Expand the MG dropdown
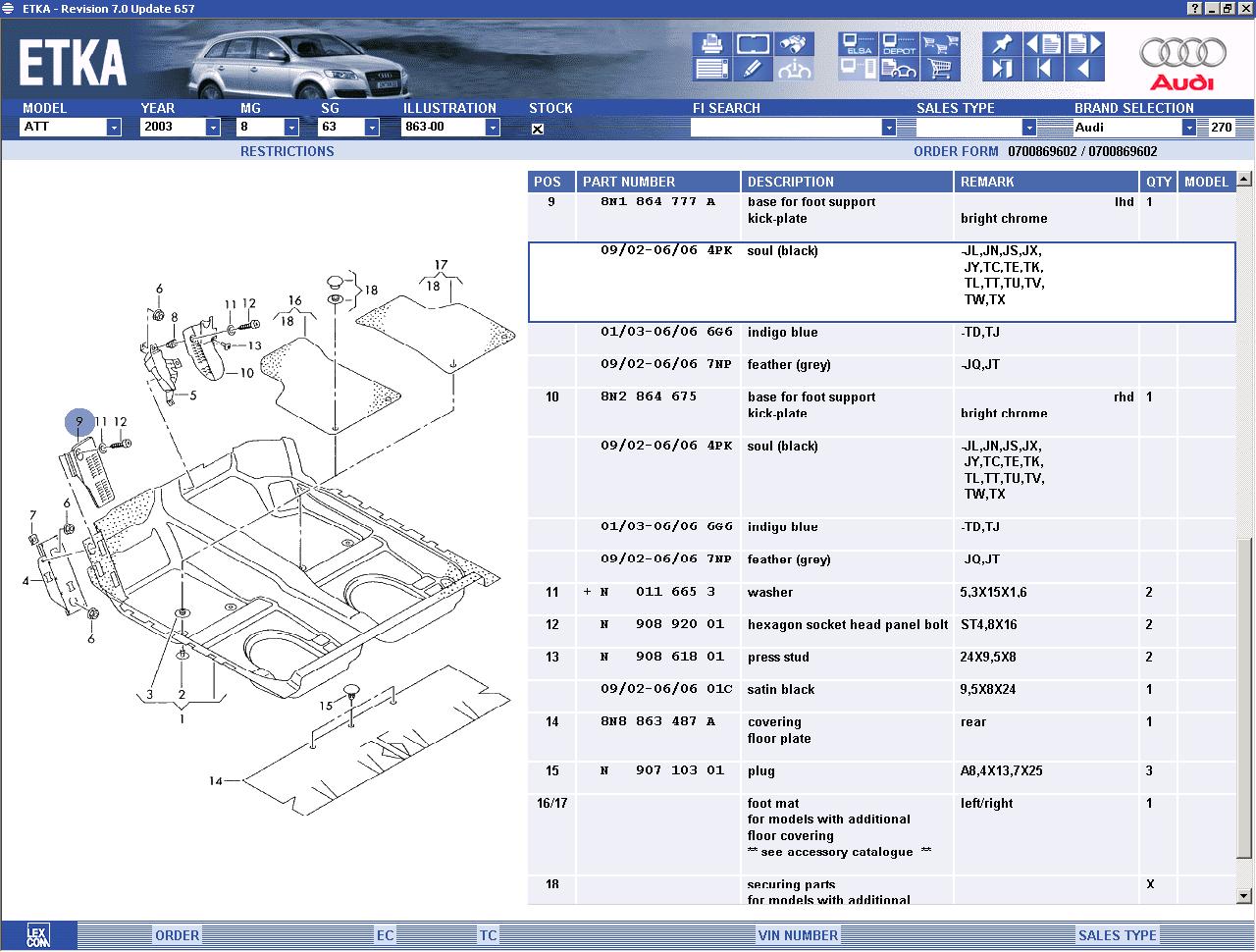The height and width of the screenshot is (952, 1256). click(x=291, y=128)
